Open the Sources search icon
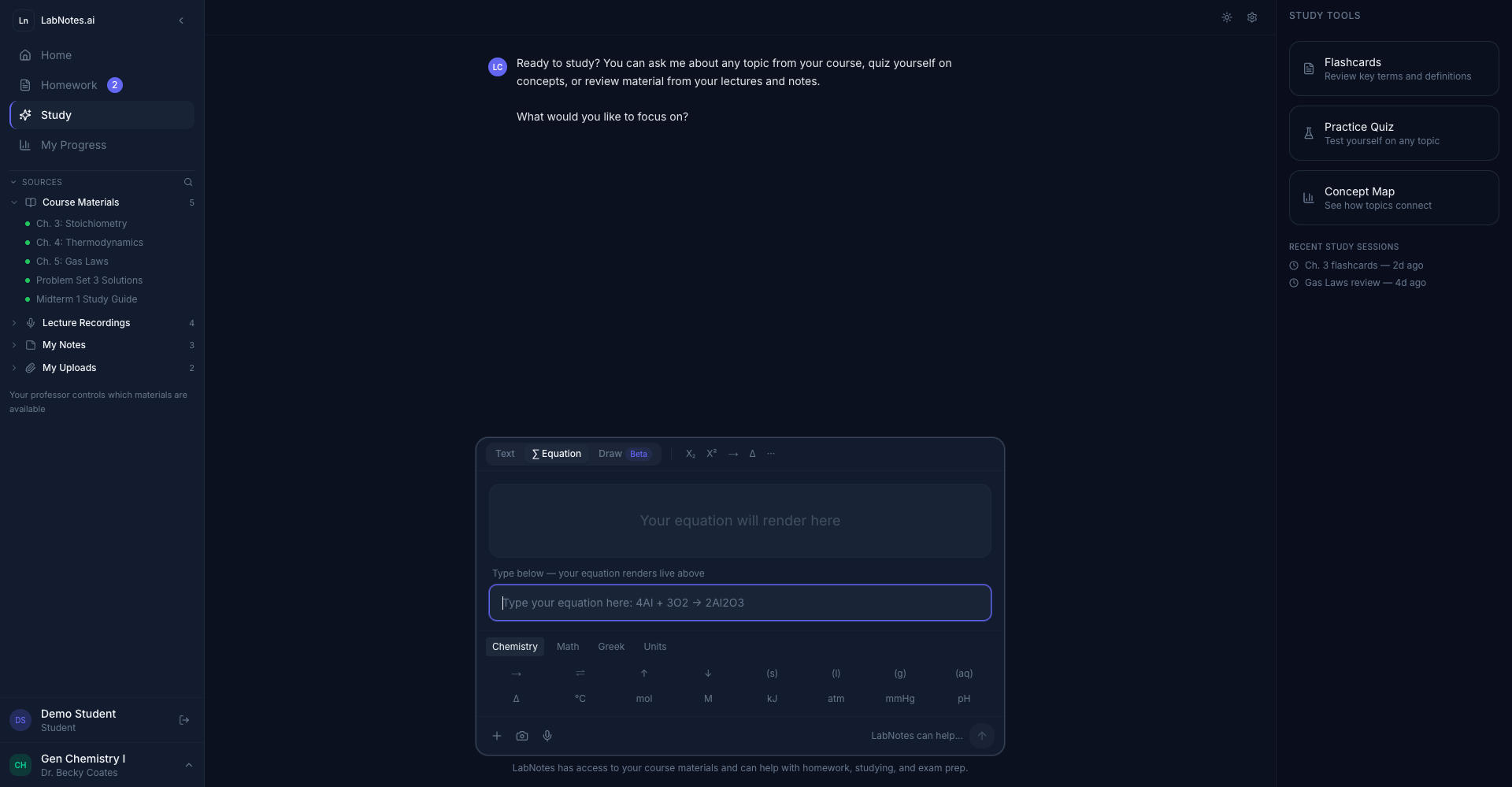 (188, 182)
